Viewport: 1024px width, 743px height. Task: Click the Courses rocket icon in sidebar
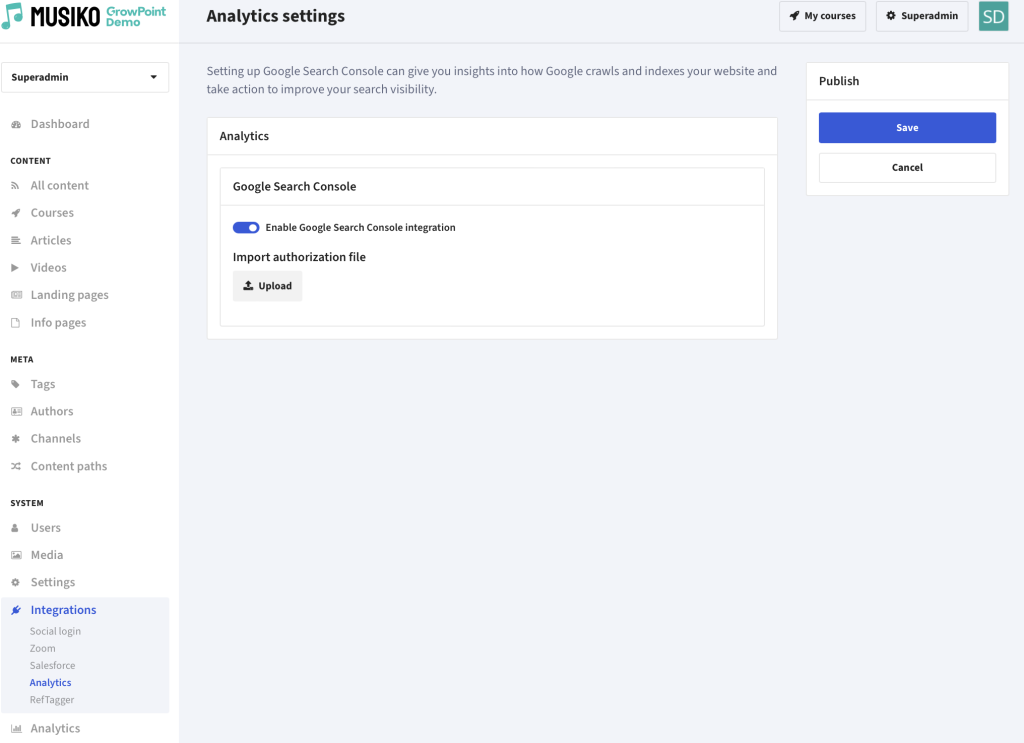point(16,213)
